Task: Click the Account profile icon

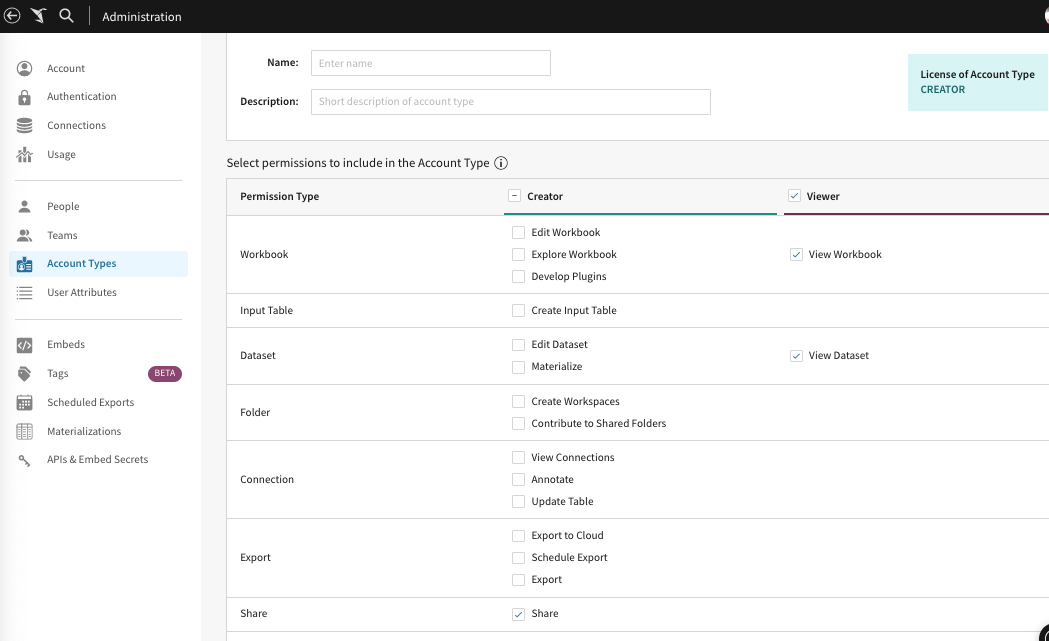Action: coord(24,68)
